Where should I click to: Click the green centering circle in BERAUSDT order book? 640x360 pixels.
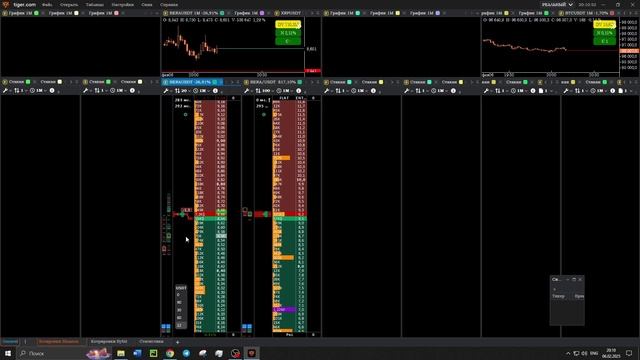185,115
